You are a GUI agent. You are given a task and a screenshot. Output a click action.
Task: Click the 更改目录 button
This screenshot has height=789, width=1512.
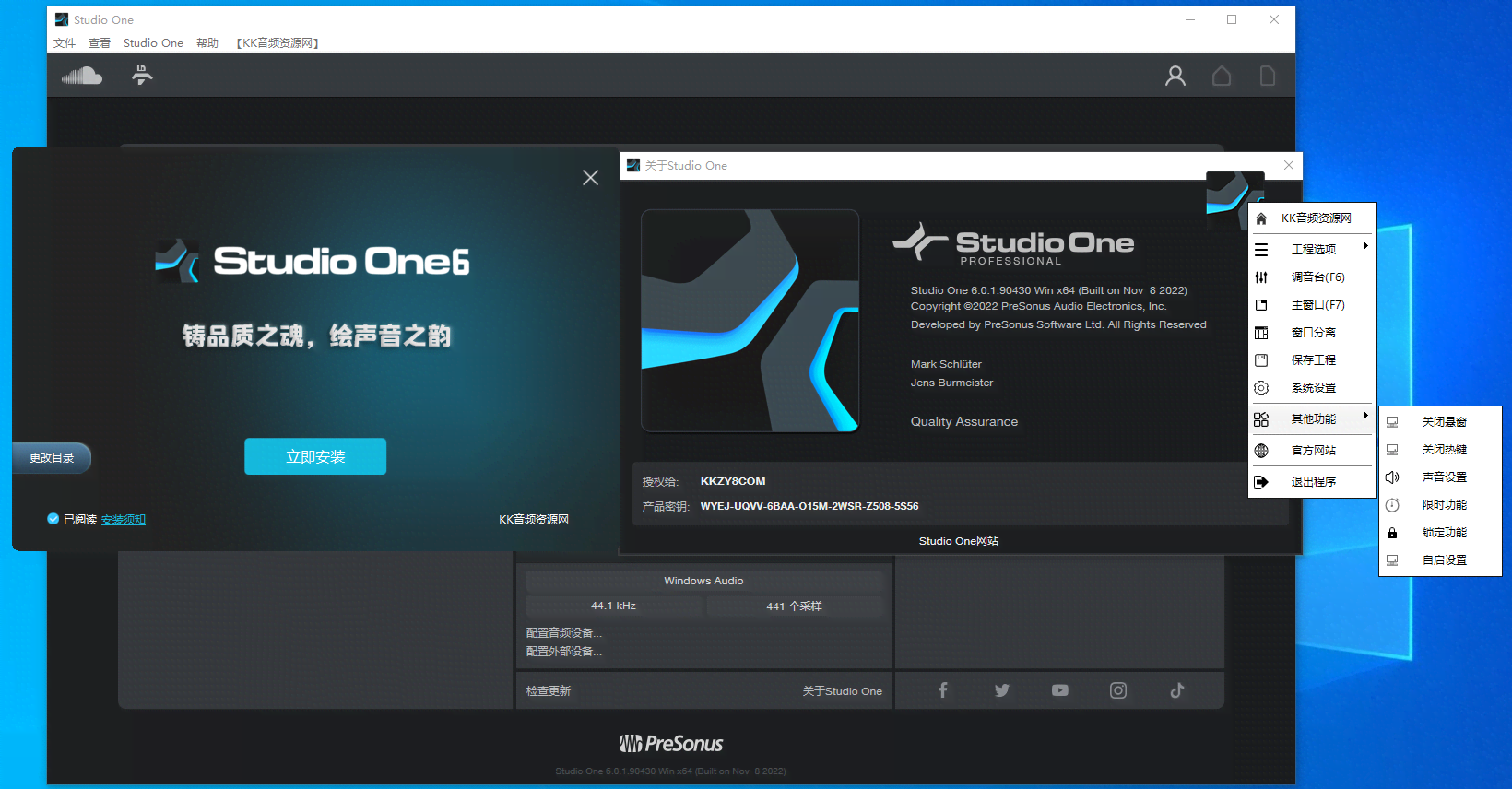[x=52, y=458]
